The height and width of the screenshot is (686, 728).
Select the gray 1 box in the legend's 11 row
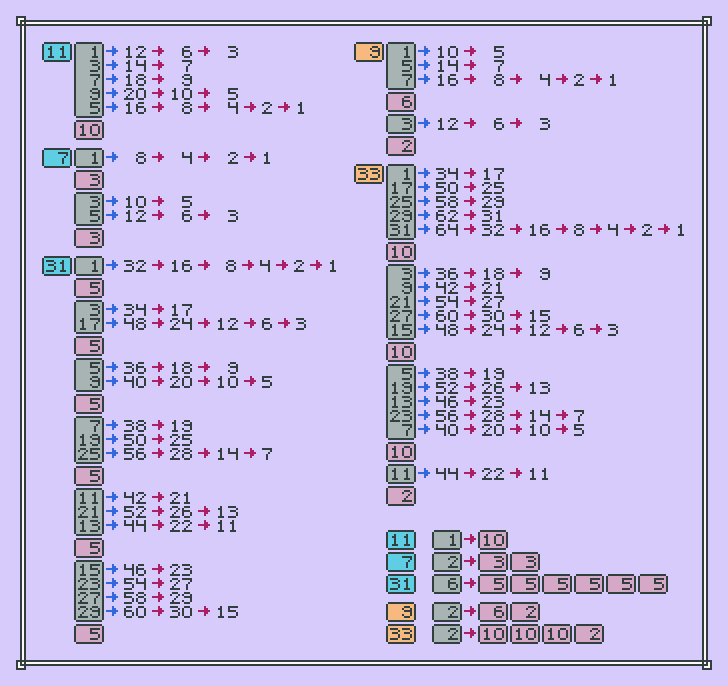[x=447, y=540]
